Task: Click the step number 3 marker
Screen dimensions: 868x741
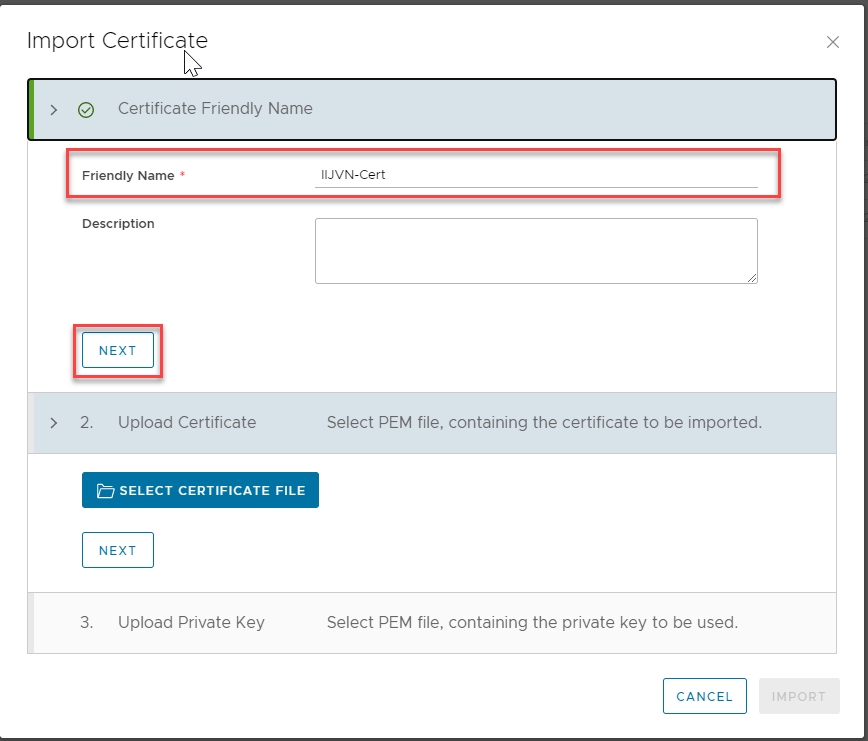Action: point(86,622)
